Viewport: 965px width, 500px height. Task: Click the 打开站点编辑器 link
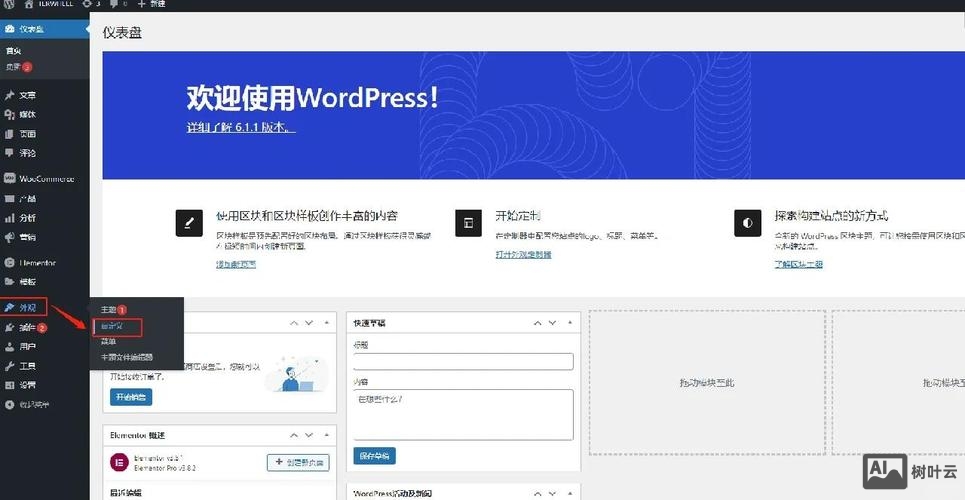click(523, 254)
